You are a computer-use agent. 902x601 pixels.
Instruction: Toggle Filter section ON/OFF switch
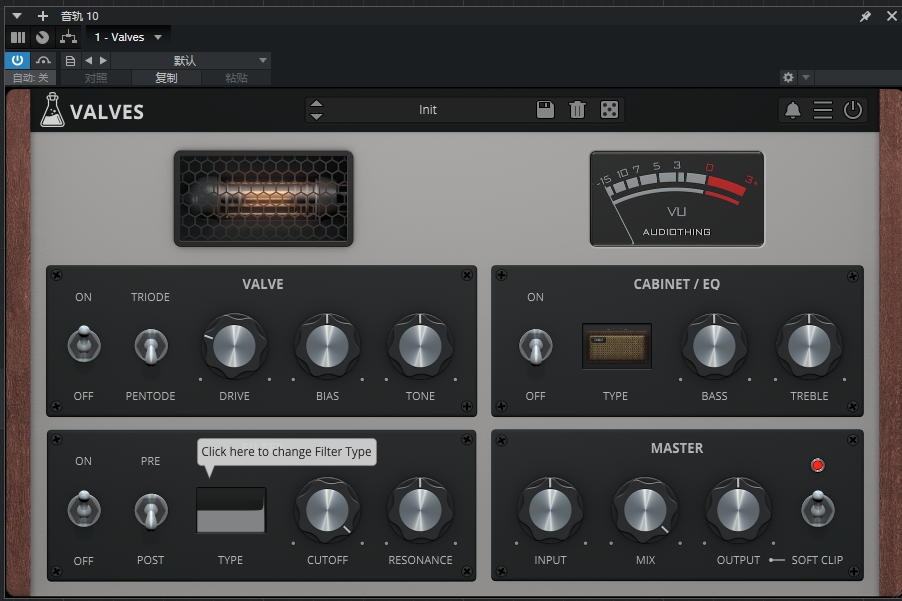pyautogui.click(x=84, y=509)
